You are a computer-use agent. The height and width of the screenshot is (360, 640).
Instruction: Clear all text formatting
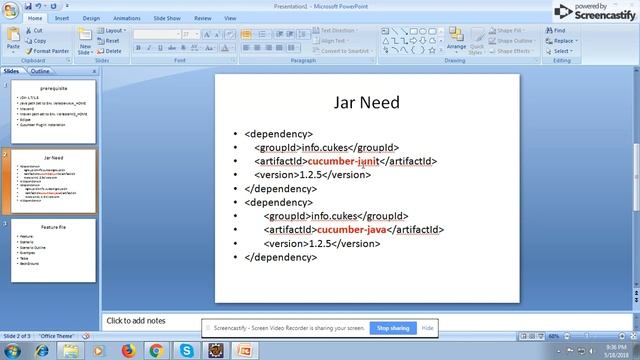click(230, 35)
